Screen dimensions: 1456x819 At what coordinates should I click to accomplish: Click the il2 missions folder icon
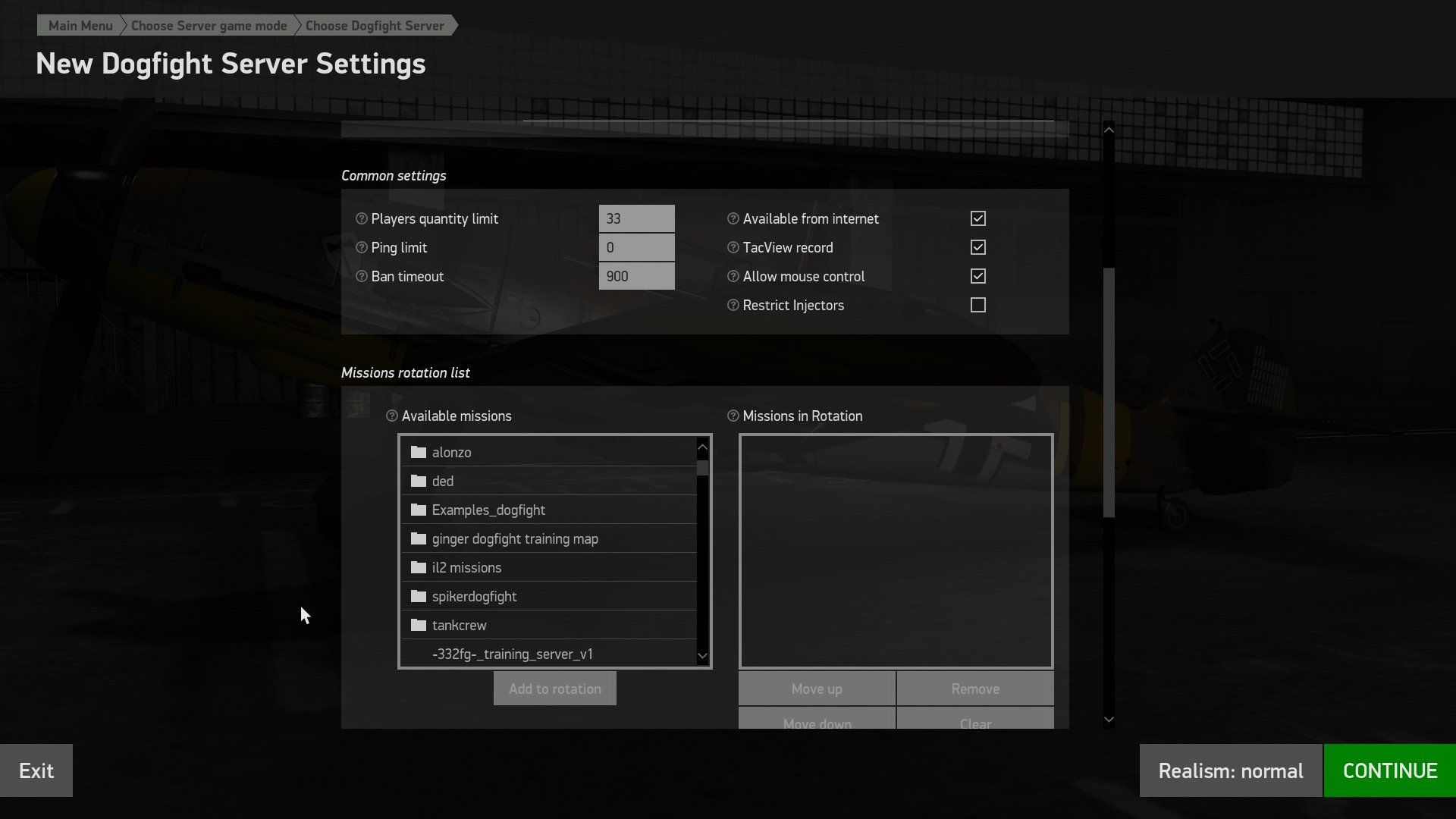coord(419,567)
